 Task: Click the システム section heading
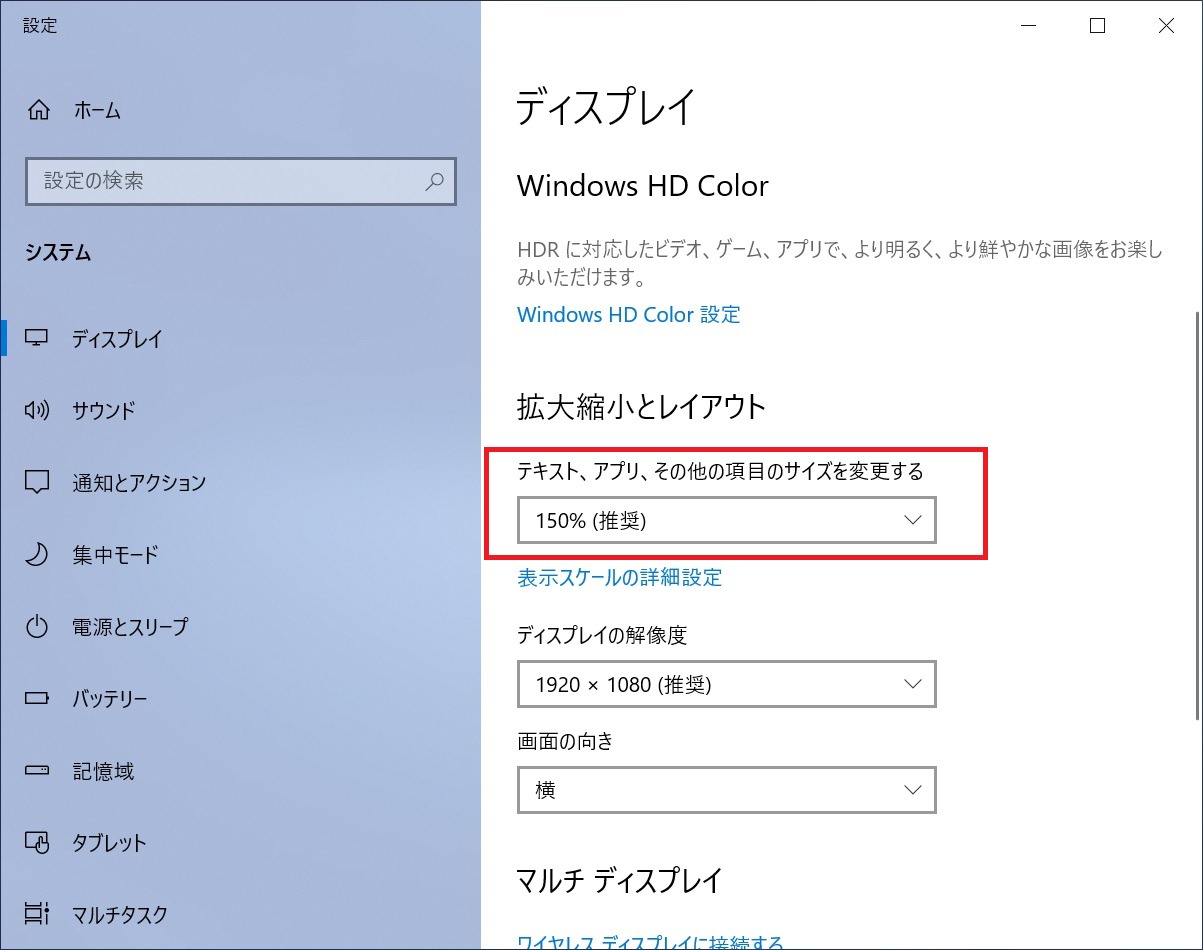(58, 253)
